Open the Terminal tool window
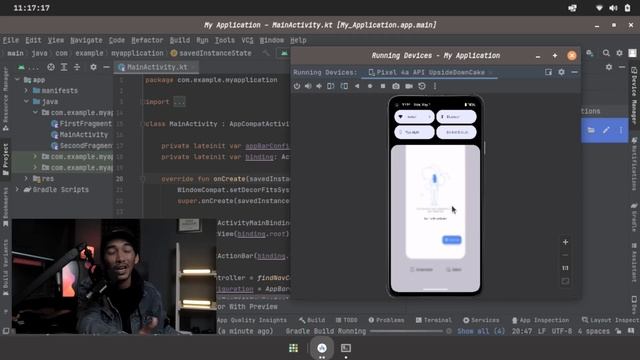Viewport: 640px width, 360px height. 433,320
